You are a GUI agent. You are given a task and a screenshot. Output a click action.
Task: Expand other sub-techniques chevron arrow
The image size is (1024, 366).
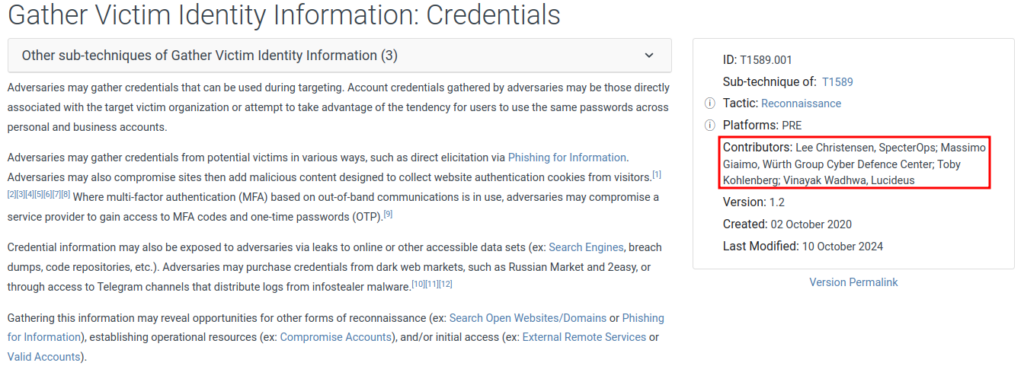click(x=648, y=56)
